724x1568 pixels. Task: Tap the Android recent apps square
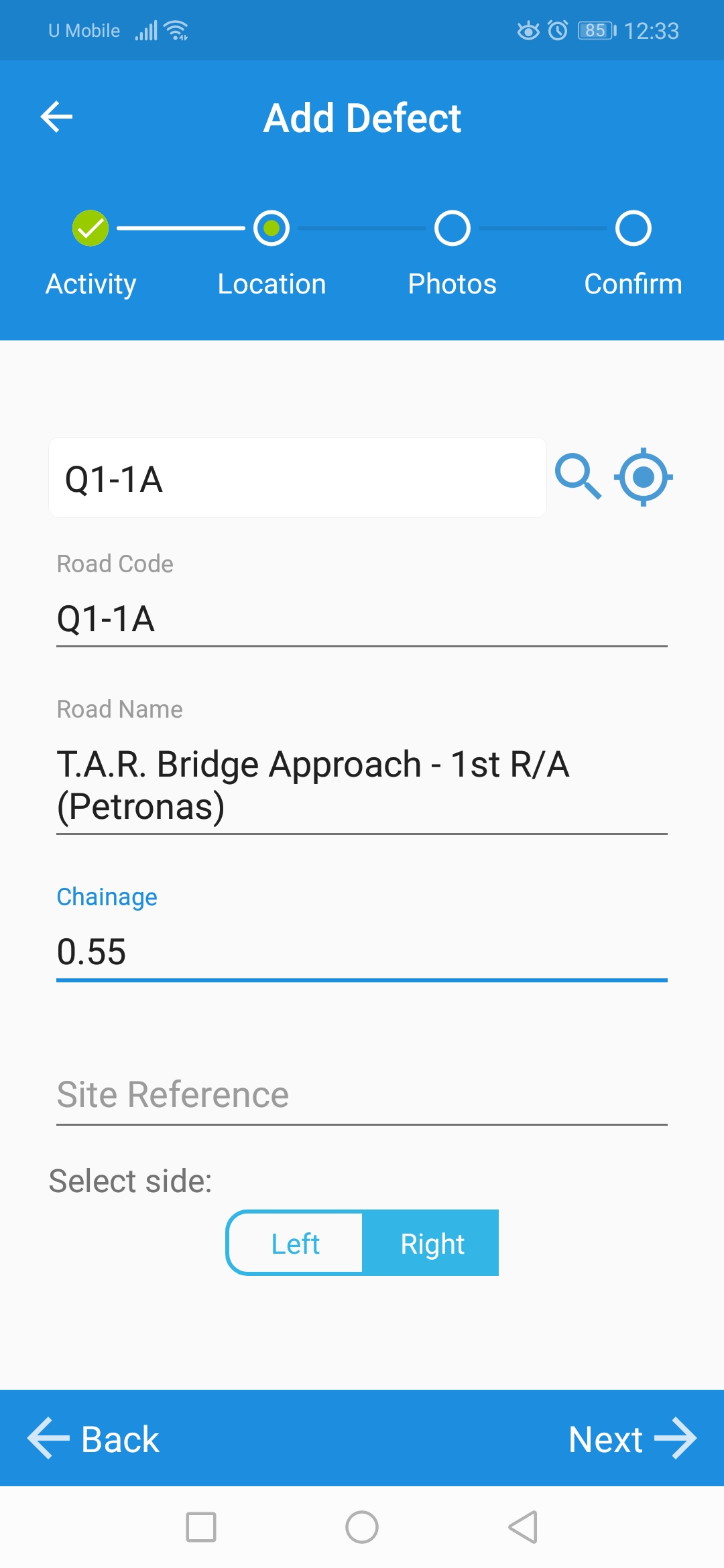201,1527
